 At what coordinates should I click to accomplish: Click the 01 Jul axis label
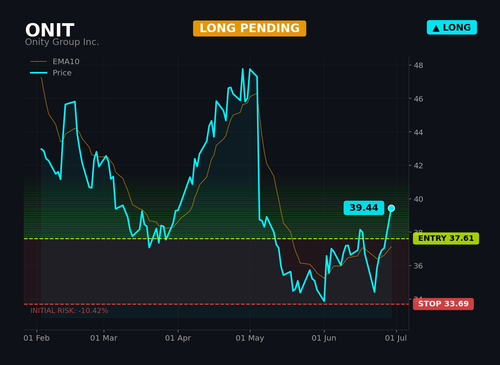coord(396,338)
